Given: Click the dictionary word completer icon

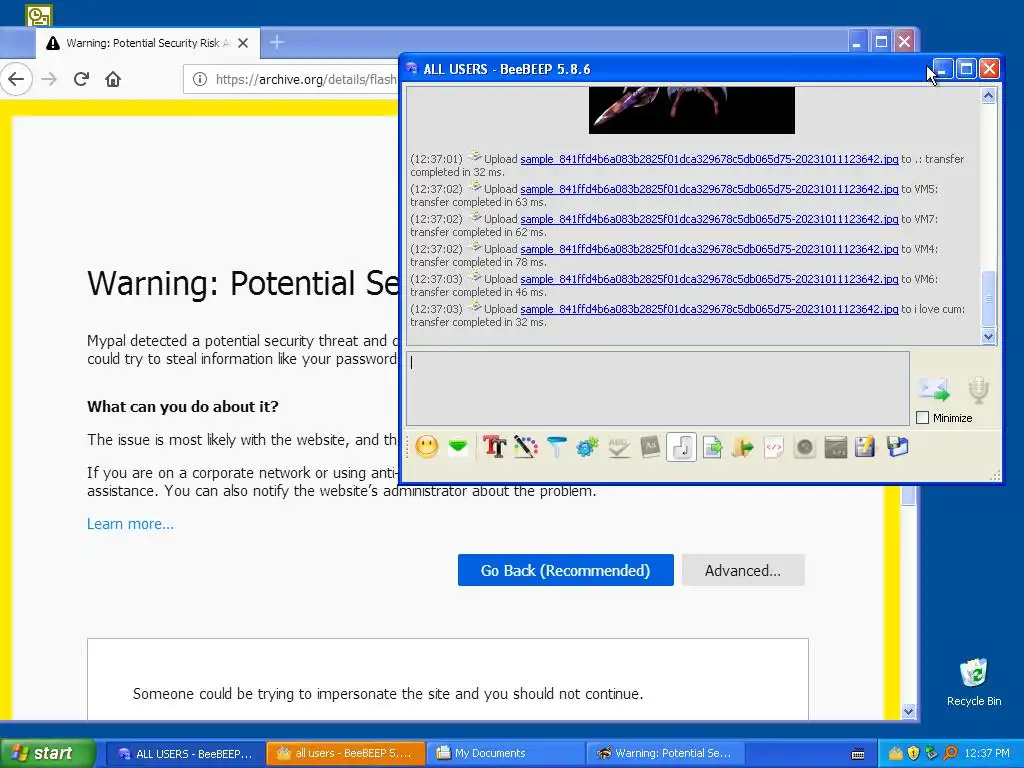Looking at the screenshot, I should (650, 447).
